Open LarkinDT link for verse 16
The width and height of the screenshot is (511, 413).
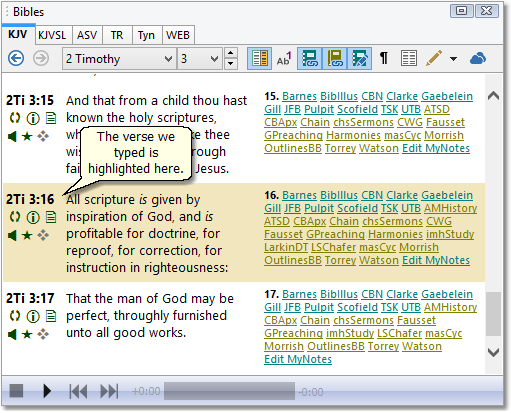tap(286, 247)
